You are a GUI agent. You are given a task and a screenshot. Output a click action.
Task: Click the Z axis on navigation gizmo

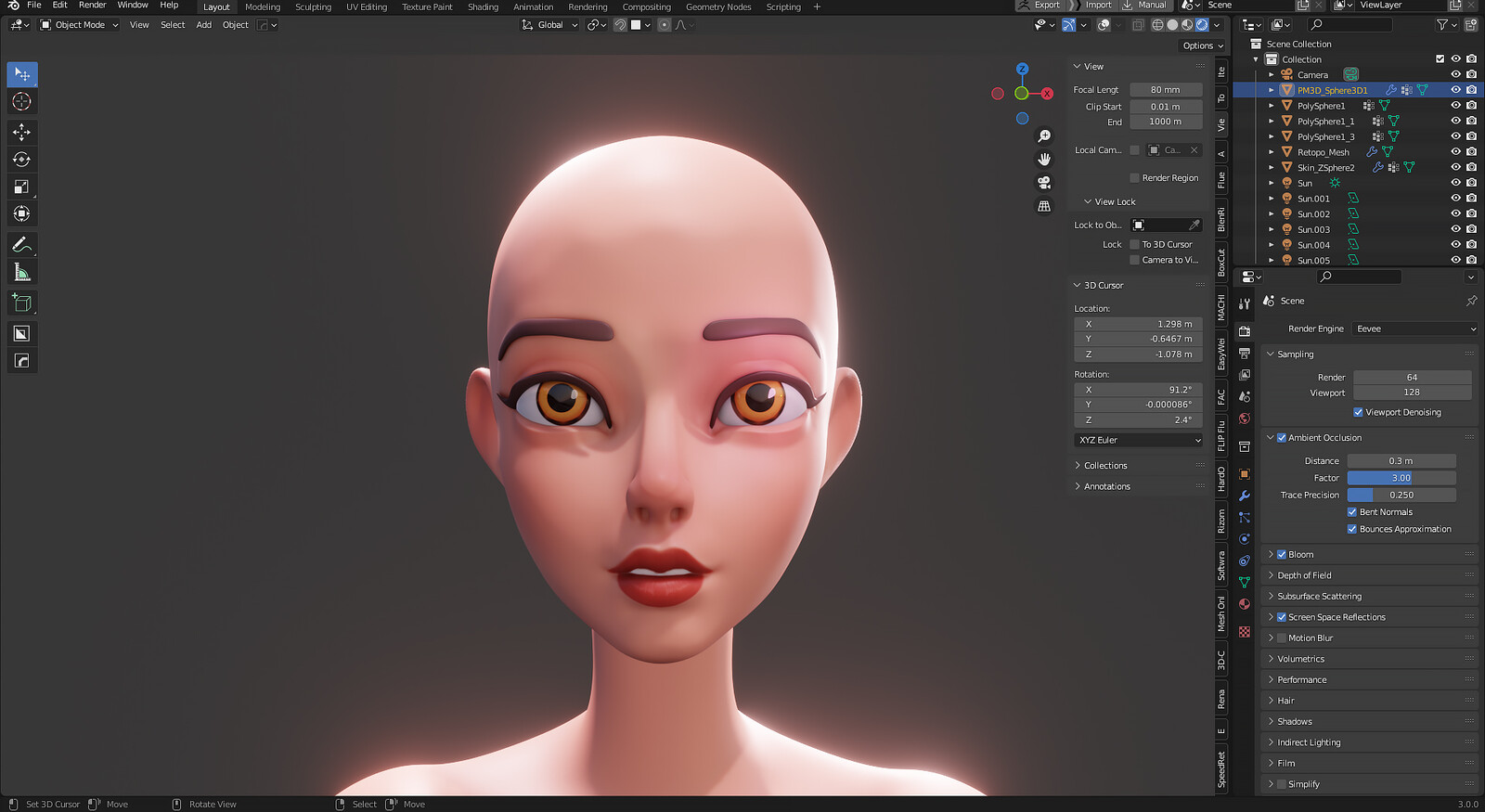(1022, 69)
